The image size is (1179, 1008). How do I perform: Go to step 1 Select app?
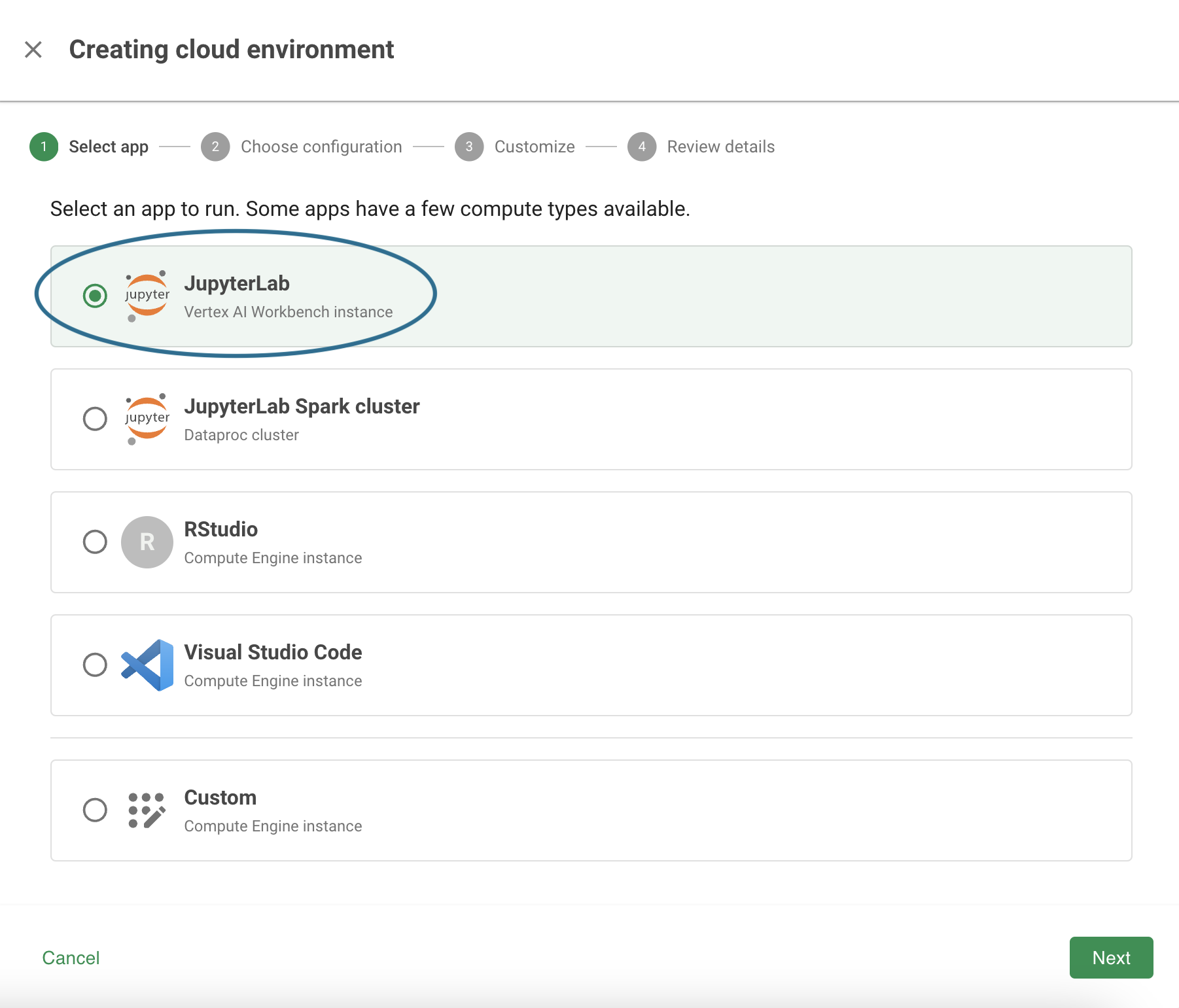[x=89, y=147]
